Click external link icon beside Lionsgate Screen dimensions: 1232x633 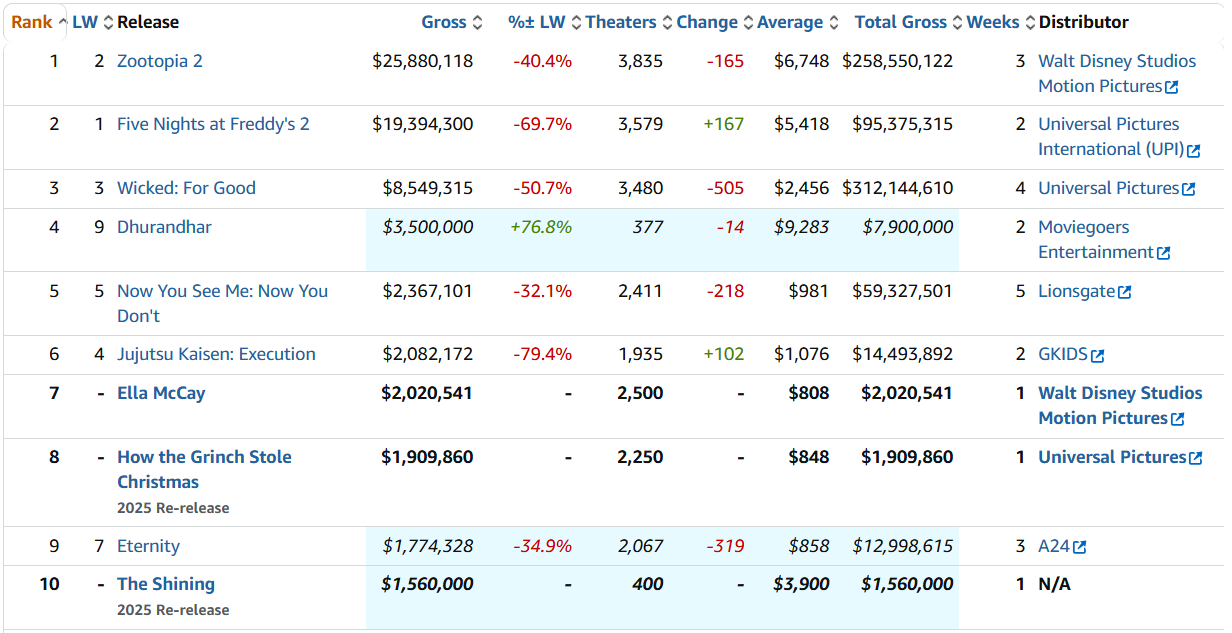tap(1125, 292)
